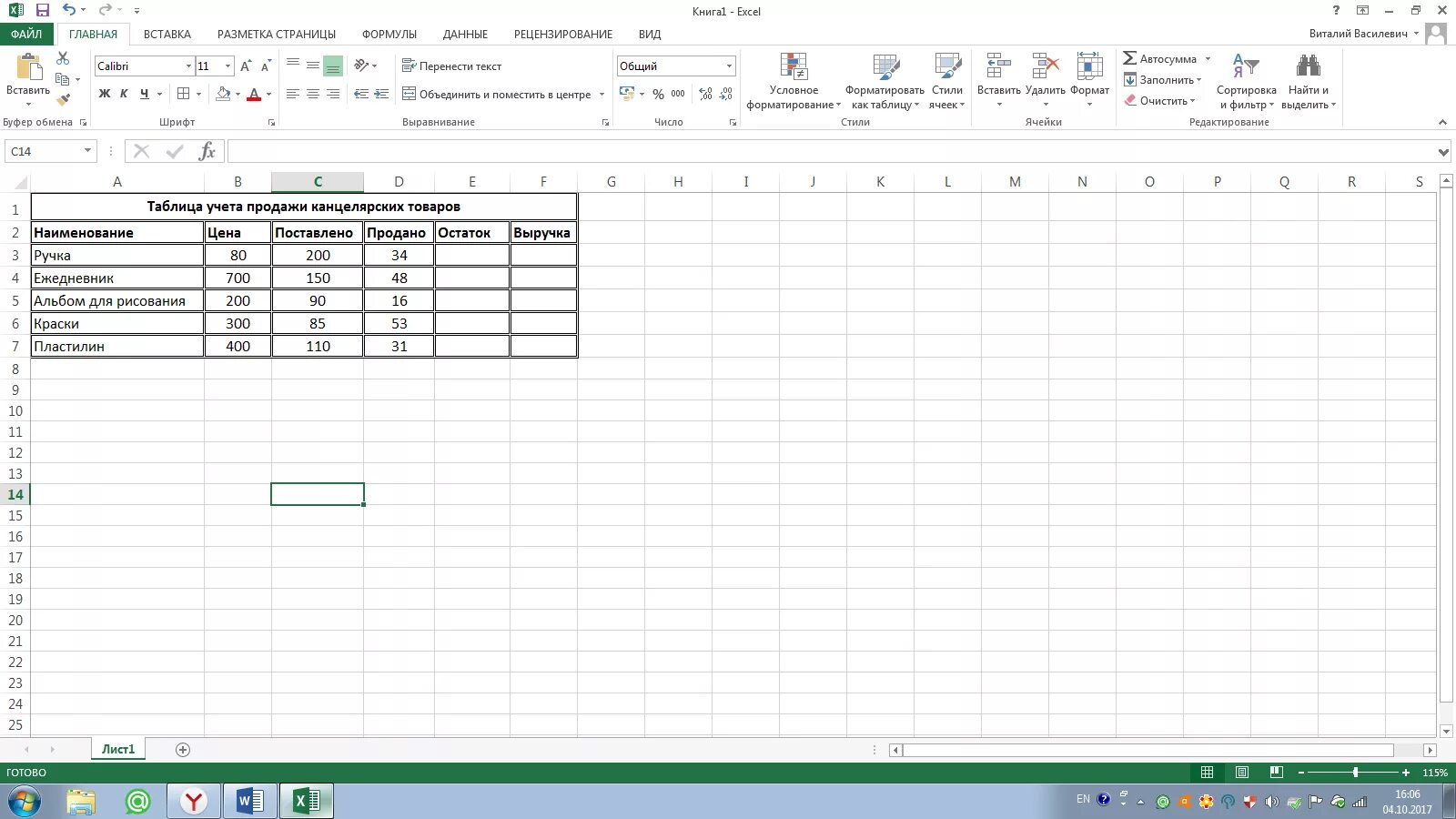
Task: Switch to the РЕЦЕНЗИРОВАНИЕ tab
Action: 563,34
